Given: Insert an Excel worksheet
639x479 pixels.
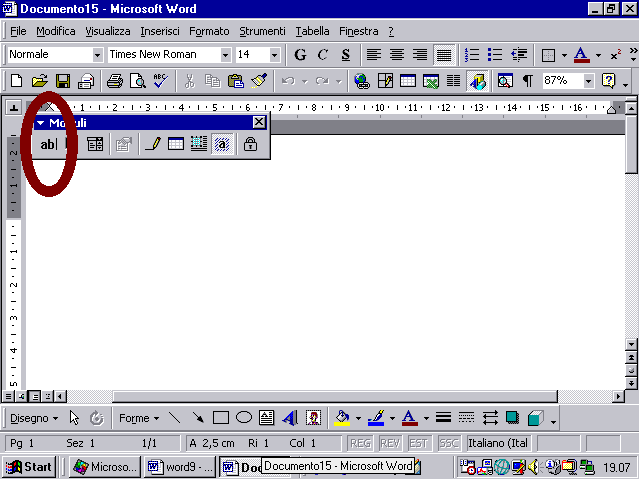Looking at the screenshot, I should click(431, 81).
